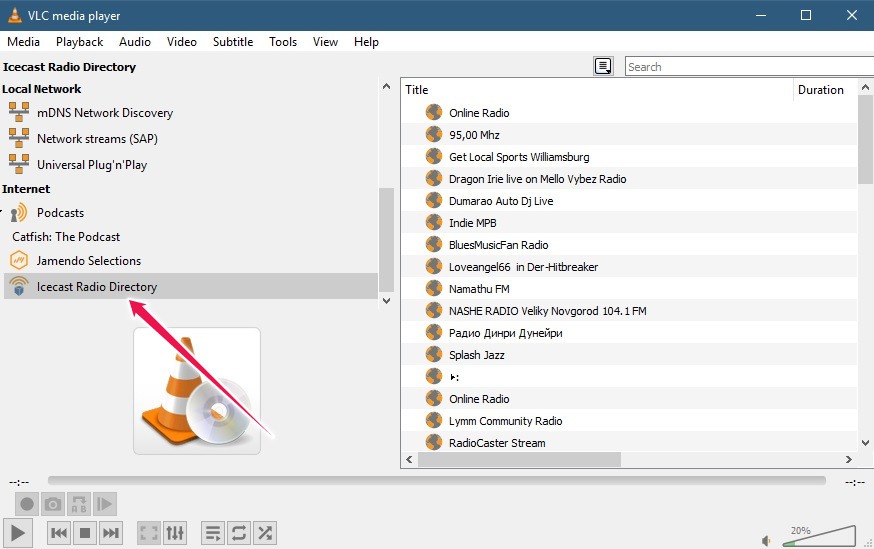Open the View menu
Image resolution: width=874 pixels, height=549 pixels.
click(x=325, y=42)
